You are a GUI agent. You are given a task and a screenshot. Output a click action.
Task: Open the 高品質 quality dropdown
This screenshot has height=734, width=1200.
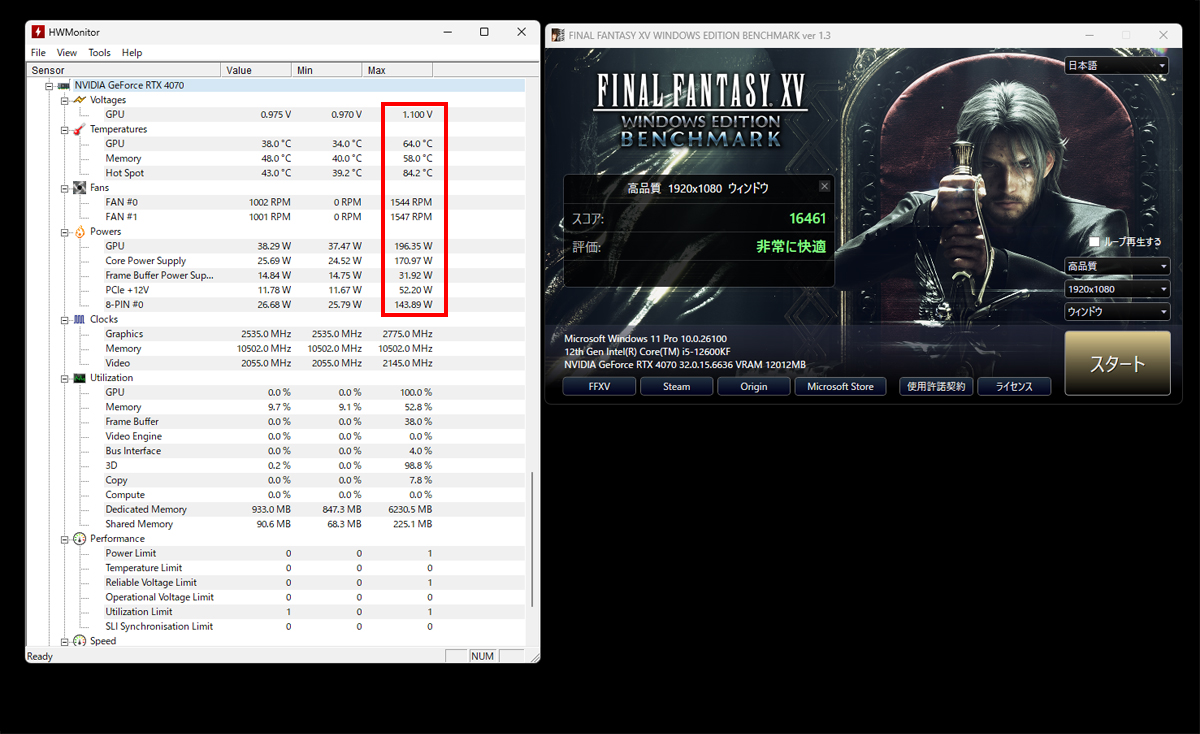tap(1116, 266)
